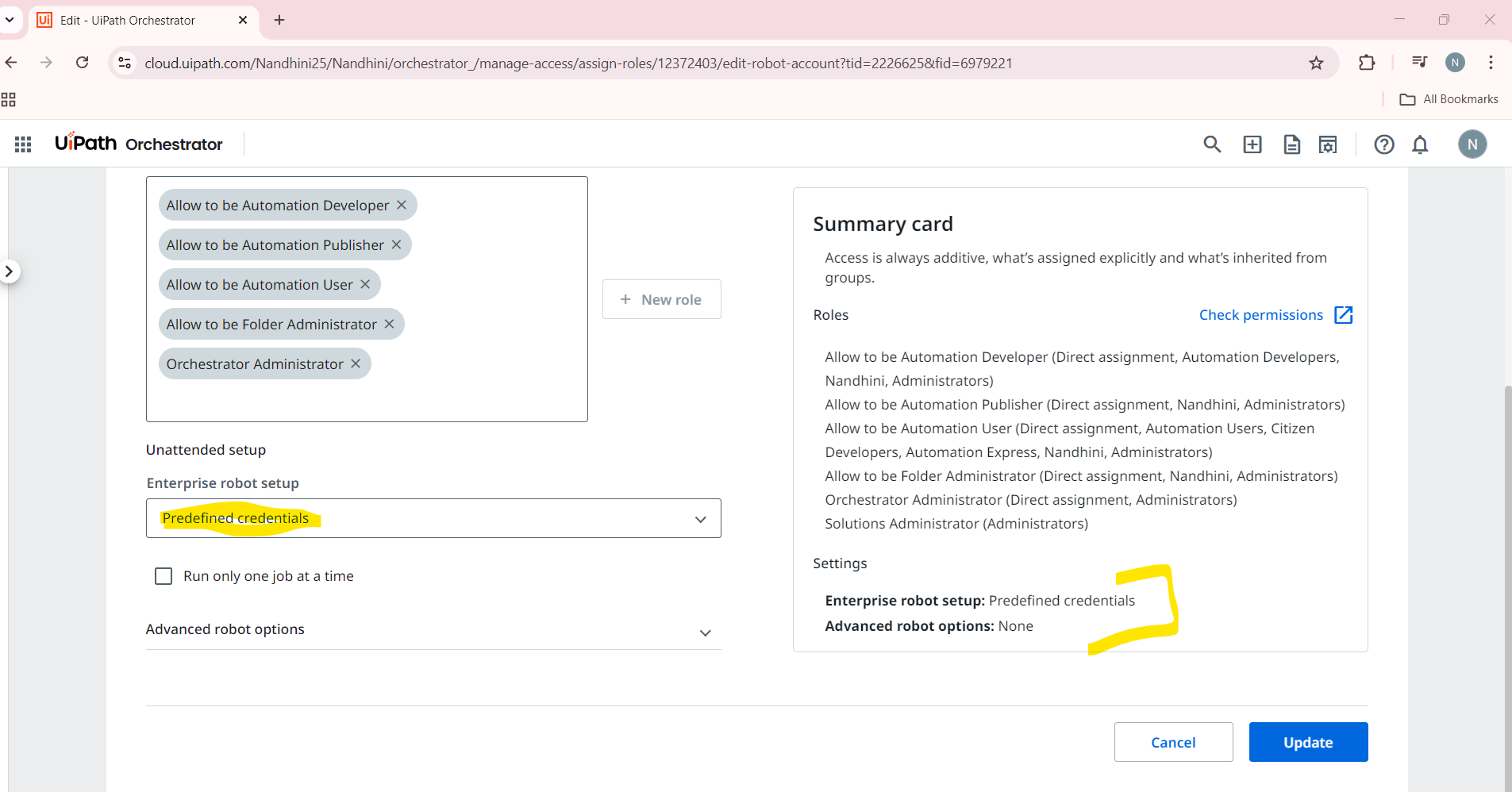Close the Edit - UiPath Orchestrator tab
The image size is (1512, 792).
click(x=243, y=20)
